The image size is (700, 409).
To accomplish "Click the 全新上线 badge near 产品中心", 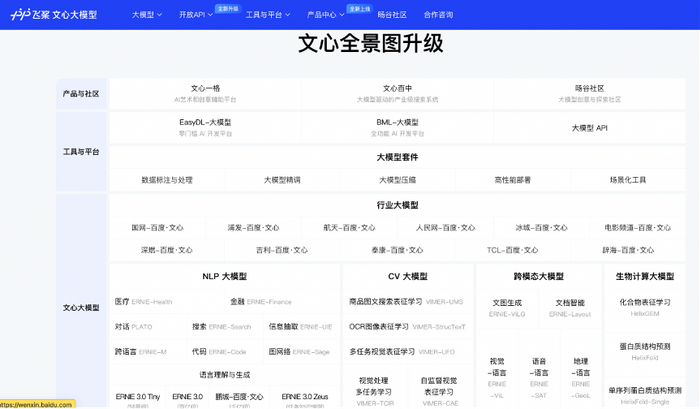I will coord(360,8).
